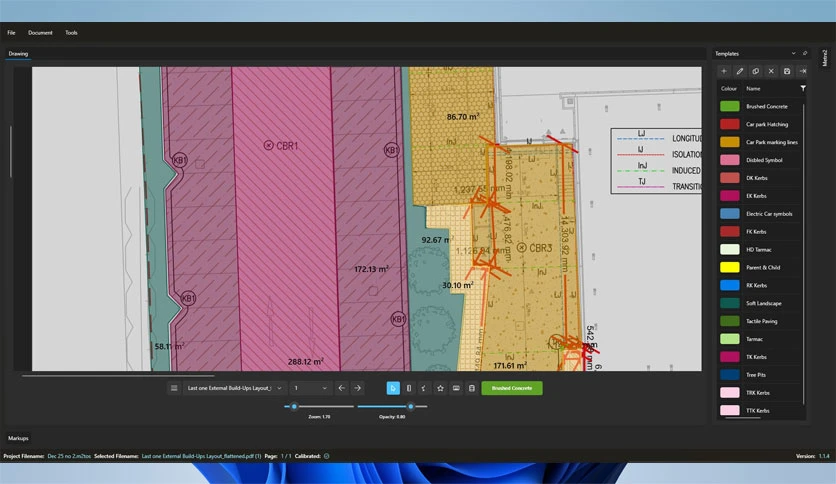The image size is (836, 484).
Task: Open the Markups tab
Action: coord(18,438)
